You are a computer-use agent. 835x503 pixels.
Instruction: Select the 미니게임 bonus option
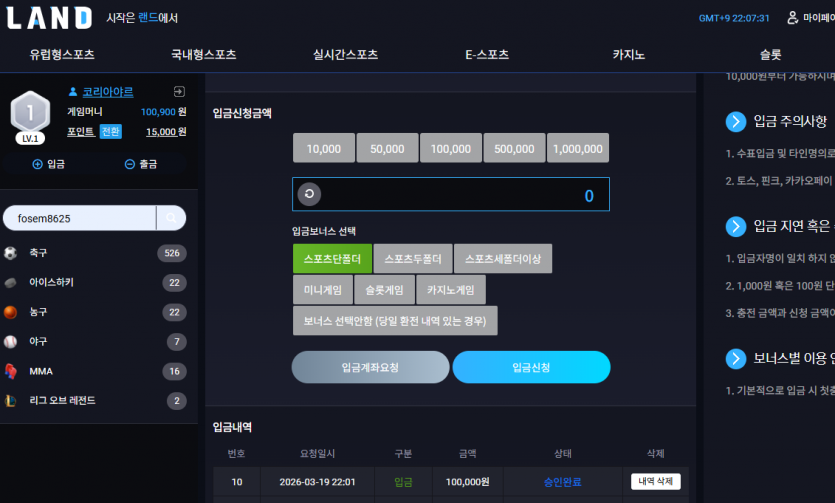[323, 290]
